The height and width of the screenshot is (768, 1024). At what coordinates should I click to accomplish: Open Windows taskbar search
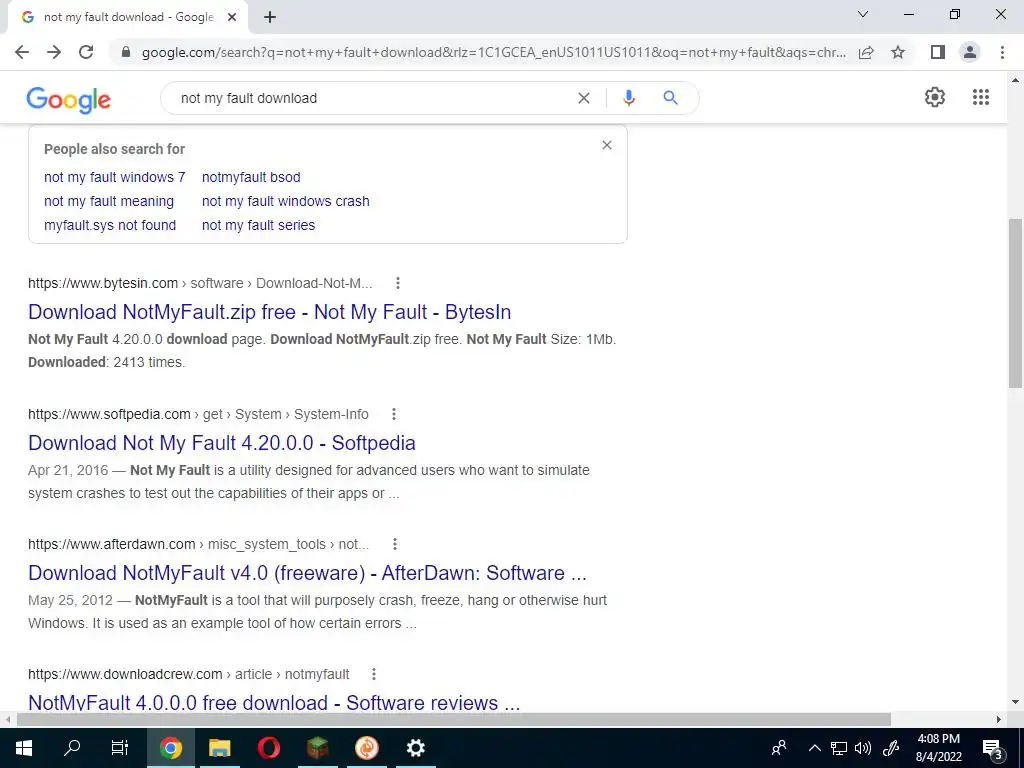coord(72,748)
